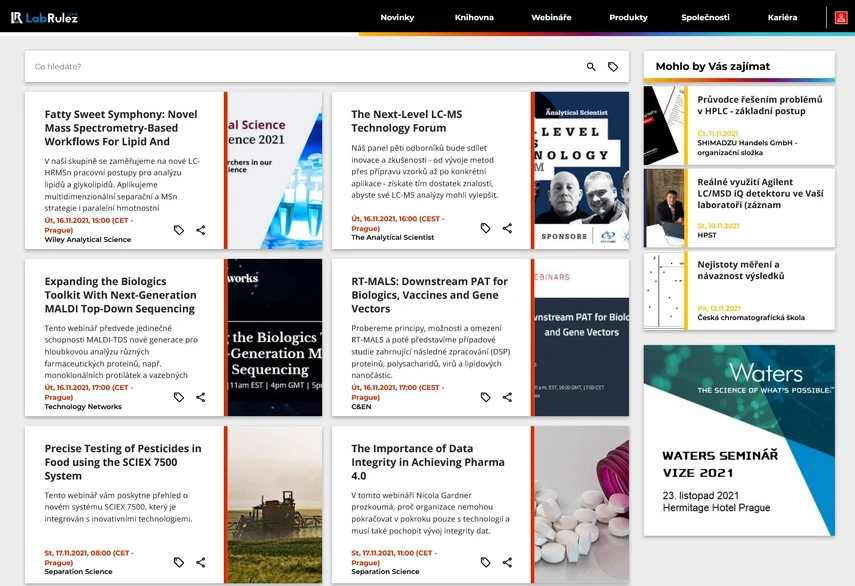
Task: Click Separation Science under Data Integrity card
Action: (x=385, y=571)
